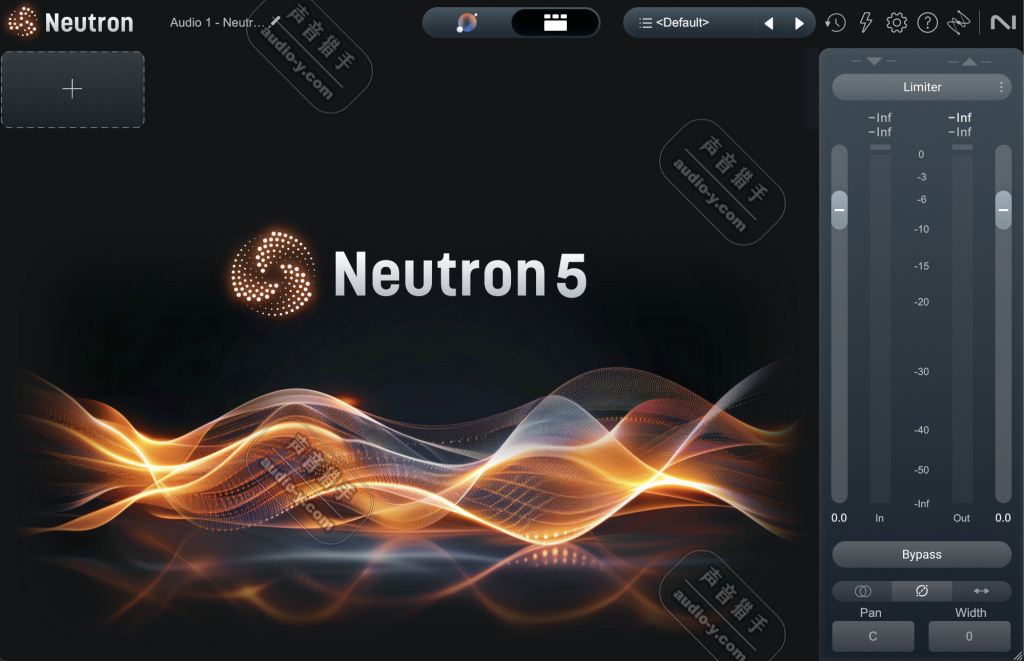
Task: Toggle the channel swap arrows control
Action: click(x=981, y=591)
